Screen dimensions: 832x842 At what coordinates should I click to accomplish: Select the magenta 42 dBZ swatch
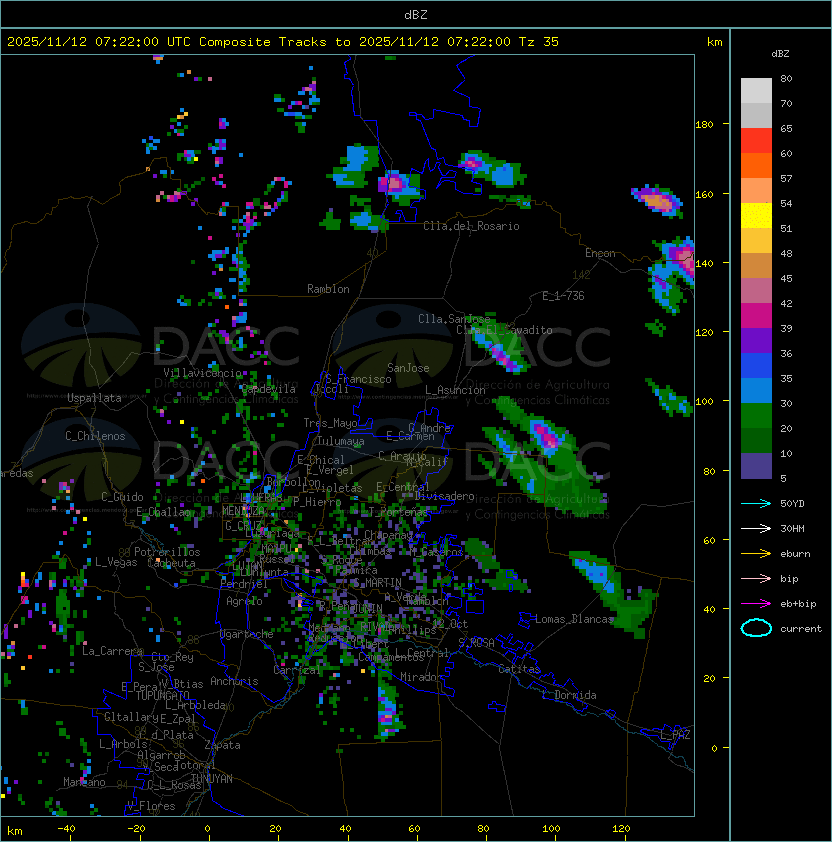[x=756, y=316]
